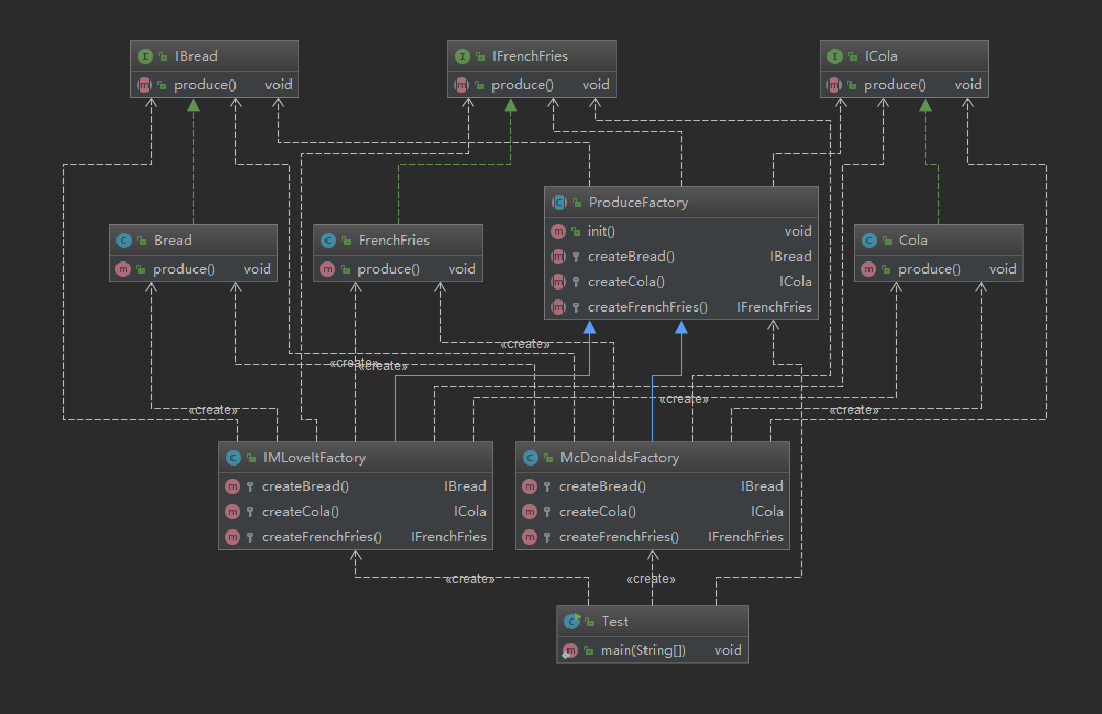1102x714 pixels.
Task: Click the IFrenchFries interface icon
Action: point(462,56)
